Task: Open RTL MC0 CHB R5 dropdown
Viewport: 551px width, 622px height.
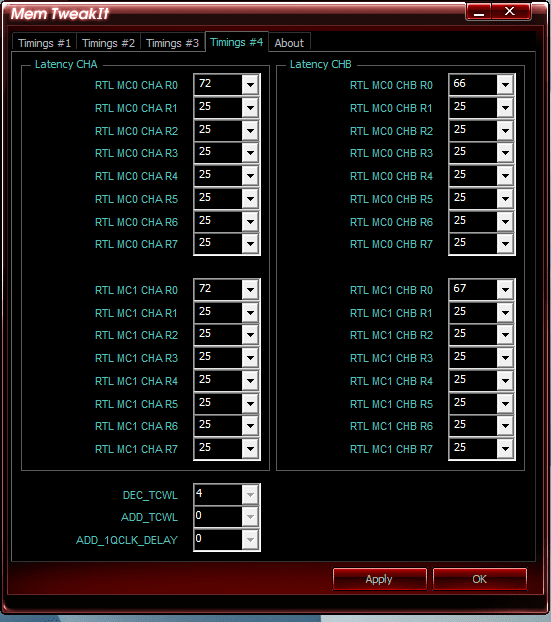Action: [x=505, y=199]
